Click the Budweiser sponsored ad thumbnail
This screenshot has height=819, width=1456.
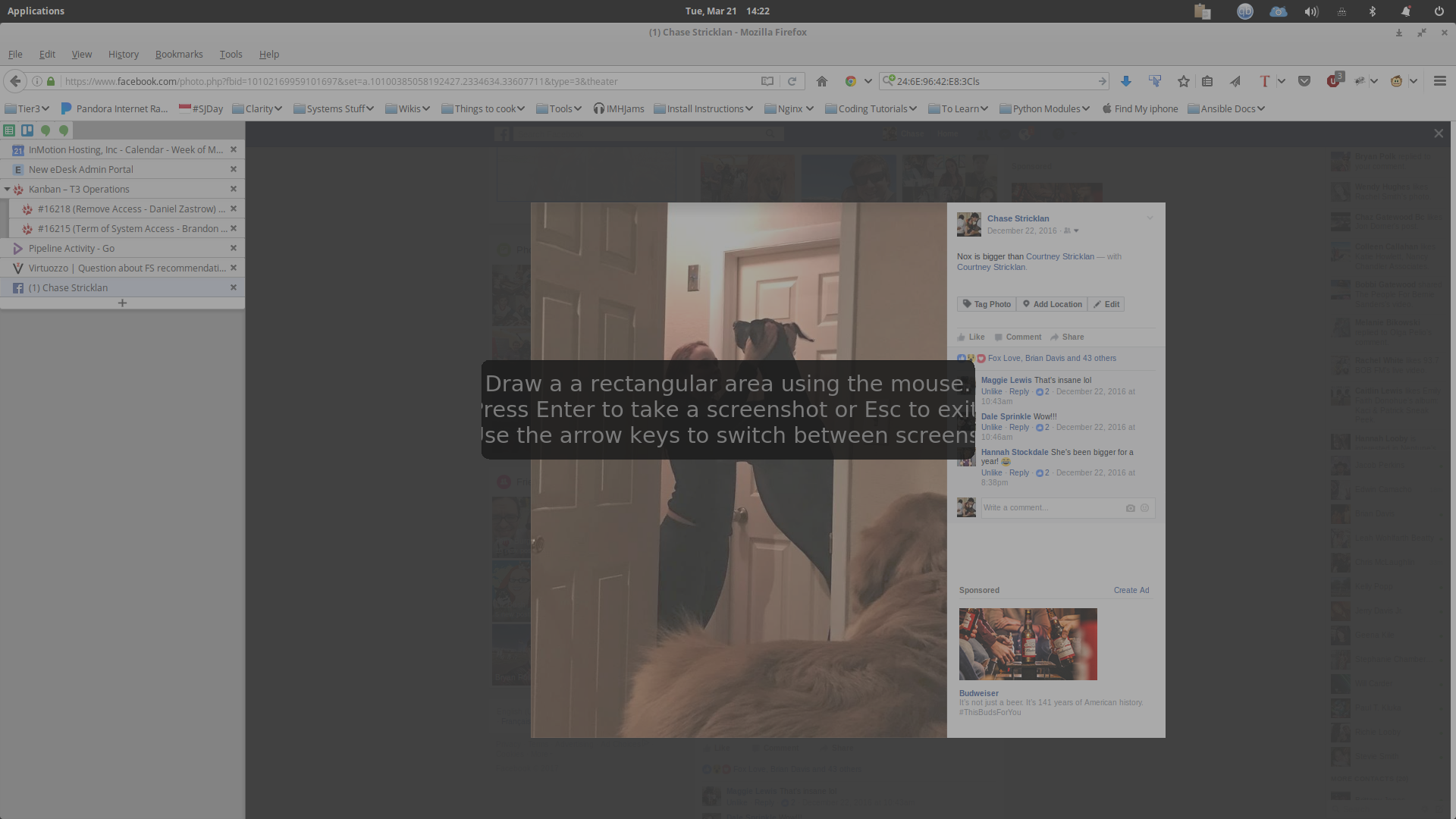(1028, 644)
